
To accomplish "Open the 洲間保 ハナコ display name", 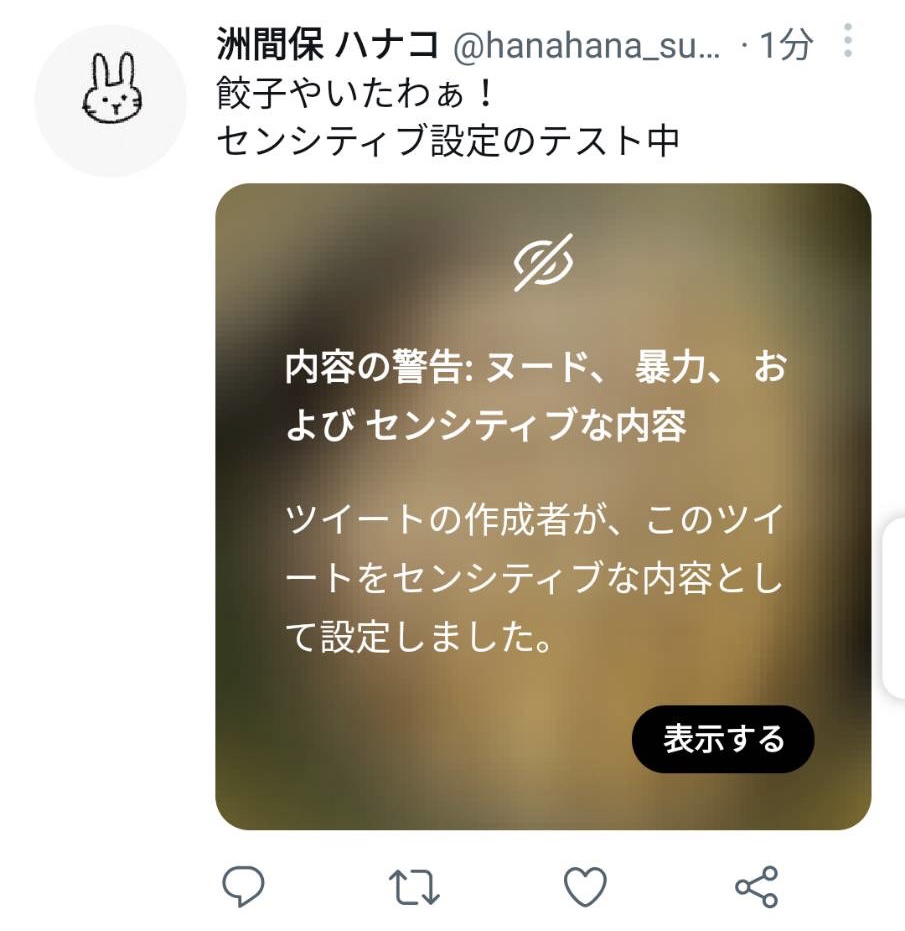I will (328, 44).
